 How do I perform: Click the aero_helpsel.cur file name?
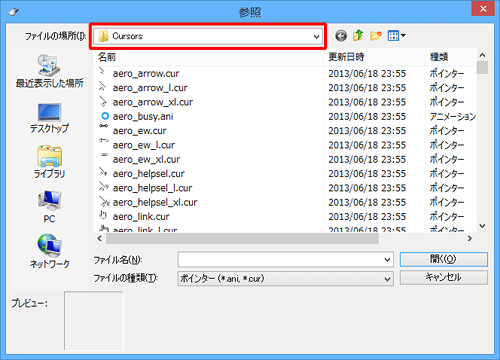(148, 174)
